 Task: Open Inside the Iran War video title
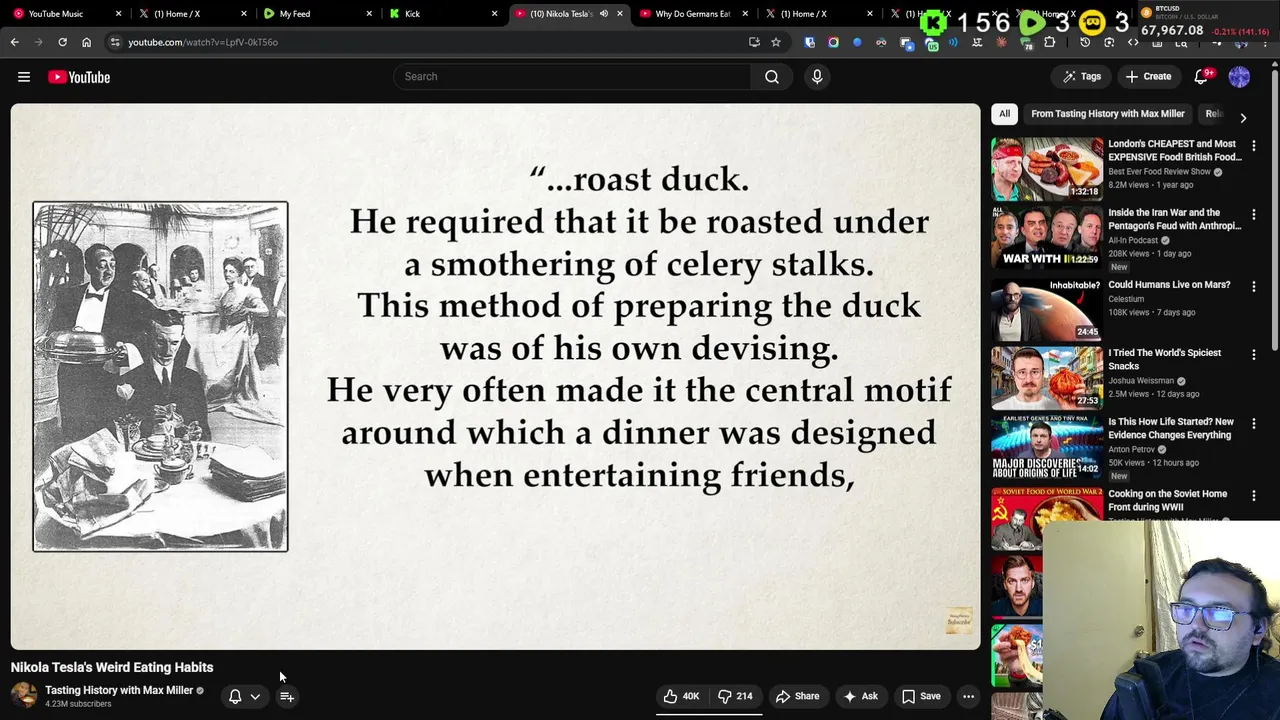pyautogui.click(x=1174, y=219)
